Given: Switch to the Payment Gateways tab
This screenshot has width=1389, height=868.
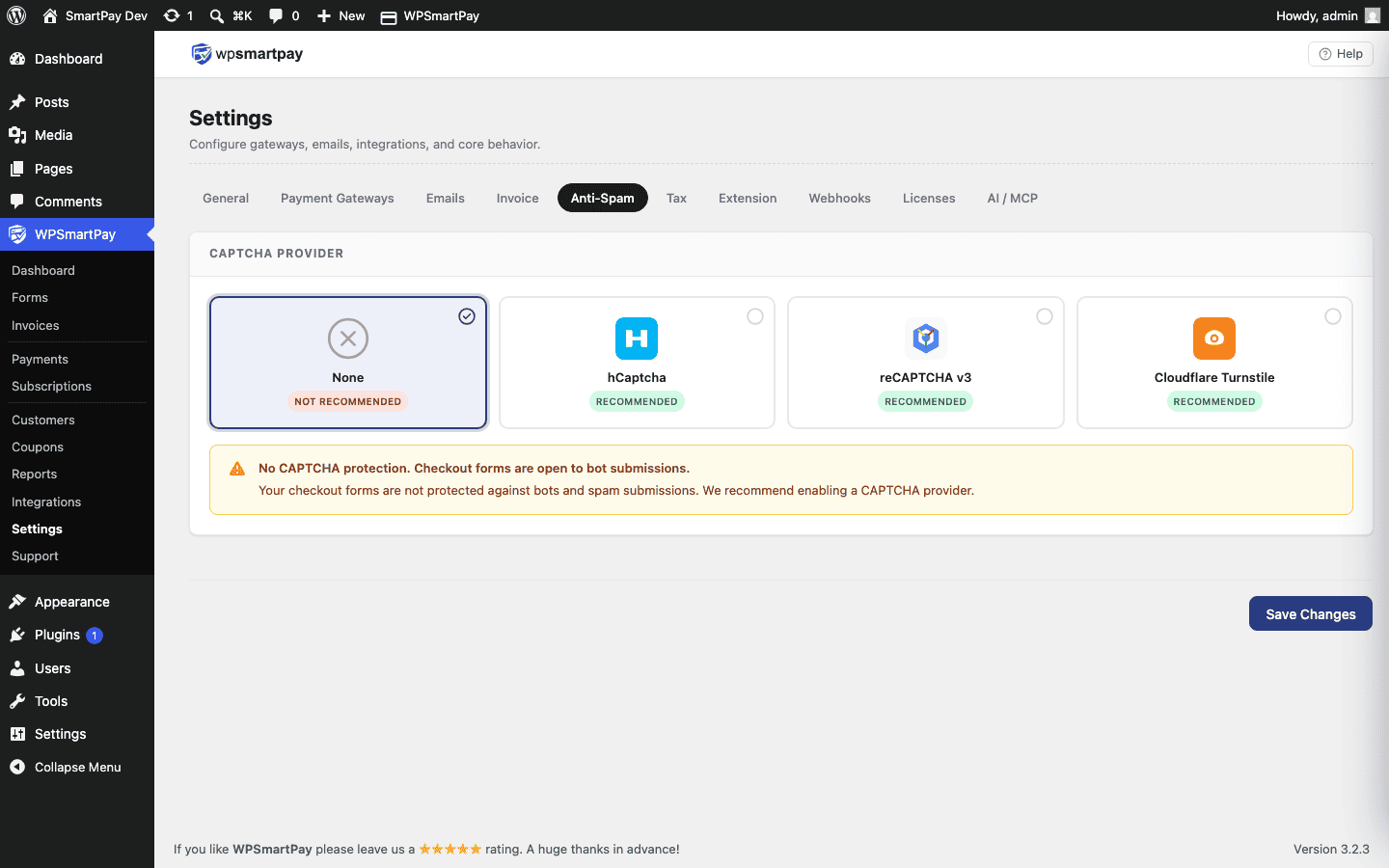Looking at the screenshot, I should click(x=338, y=198).
